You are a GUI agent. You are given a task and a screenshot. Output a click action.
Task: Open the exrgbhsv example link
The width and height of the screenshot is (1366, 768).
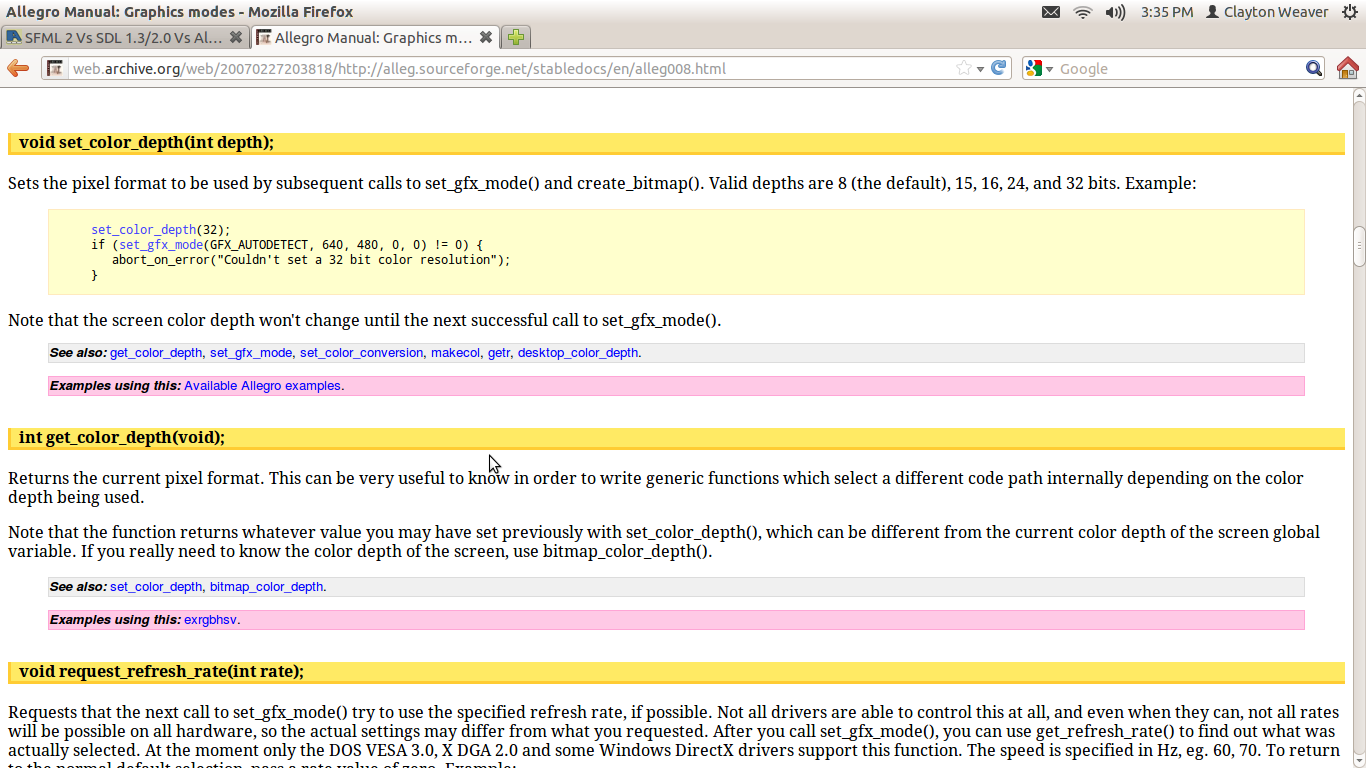point(210,620)
